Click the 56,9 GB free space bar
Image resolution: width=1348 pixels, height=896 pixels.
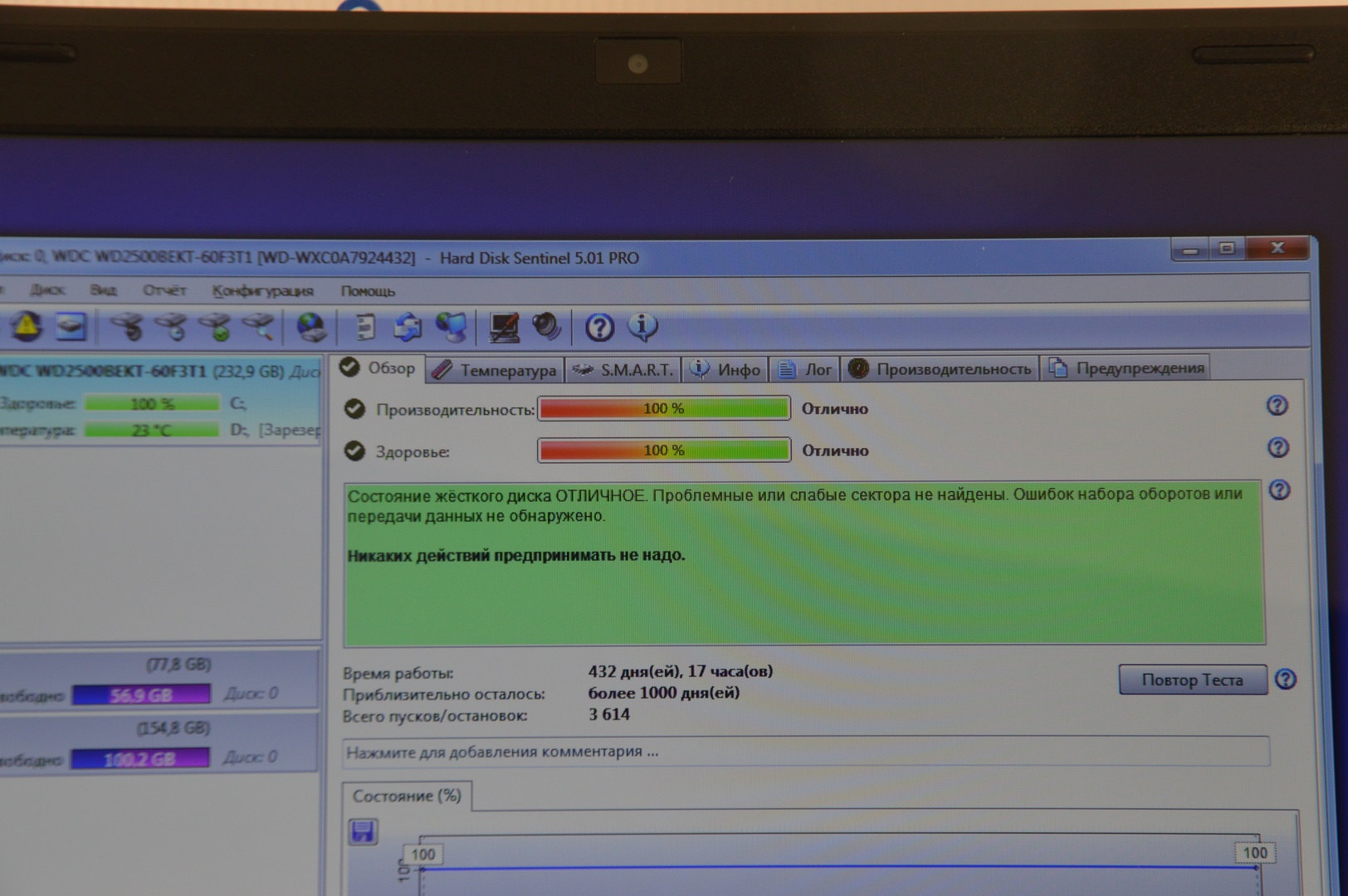click(141, 694)
